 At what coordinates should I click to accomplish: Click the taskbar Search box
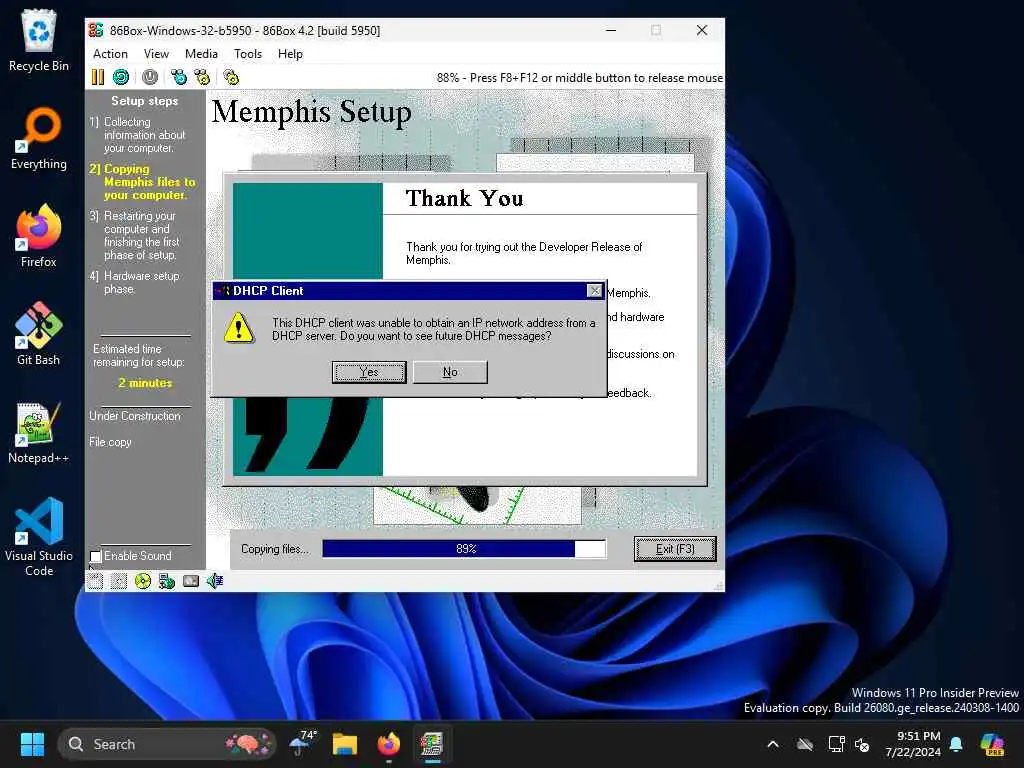point(167,744)
